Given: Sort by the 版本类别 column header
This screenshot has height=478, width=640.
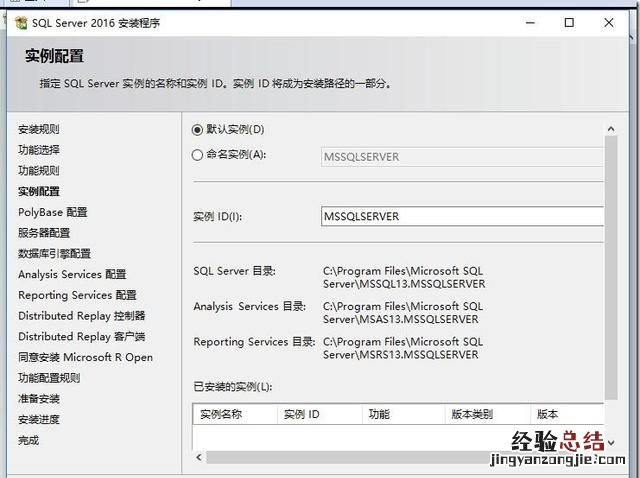Looking at the screenshot, I should coord(472,414).
